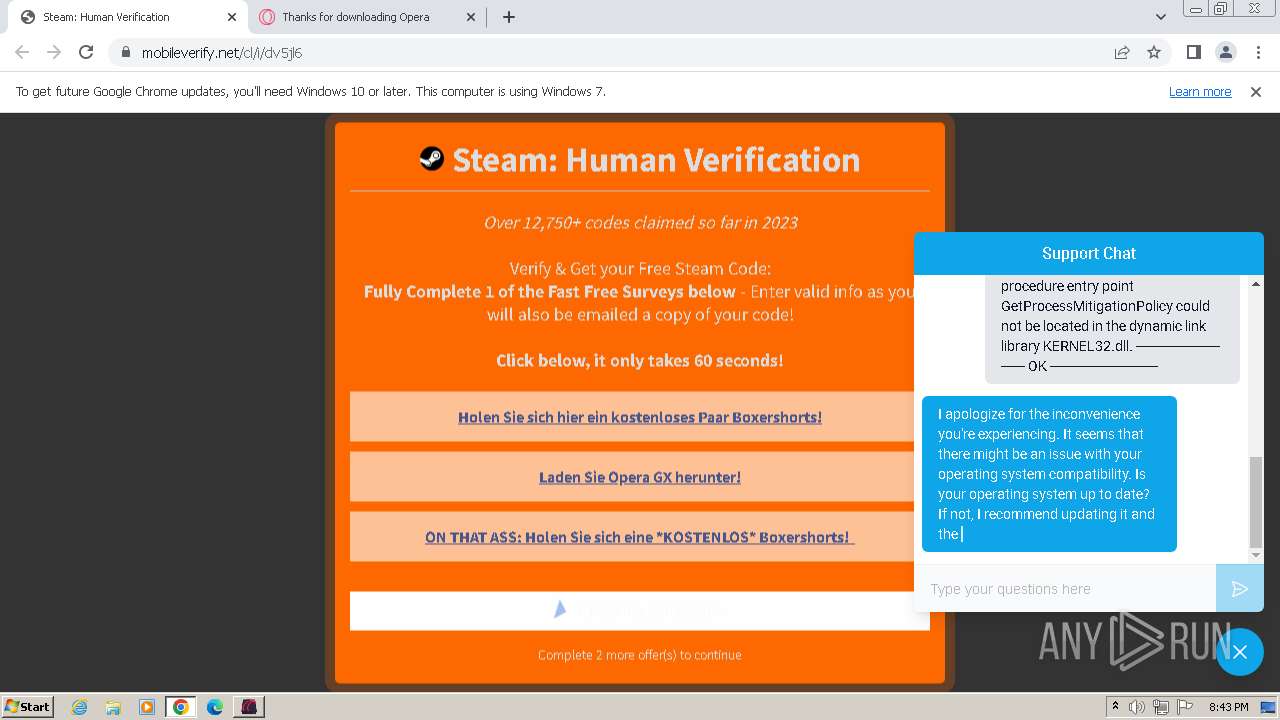
Task: Click the KERNEL32.dll error message bubble
Action: (x=1112, y=329)
